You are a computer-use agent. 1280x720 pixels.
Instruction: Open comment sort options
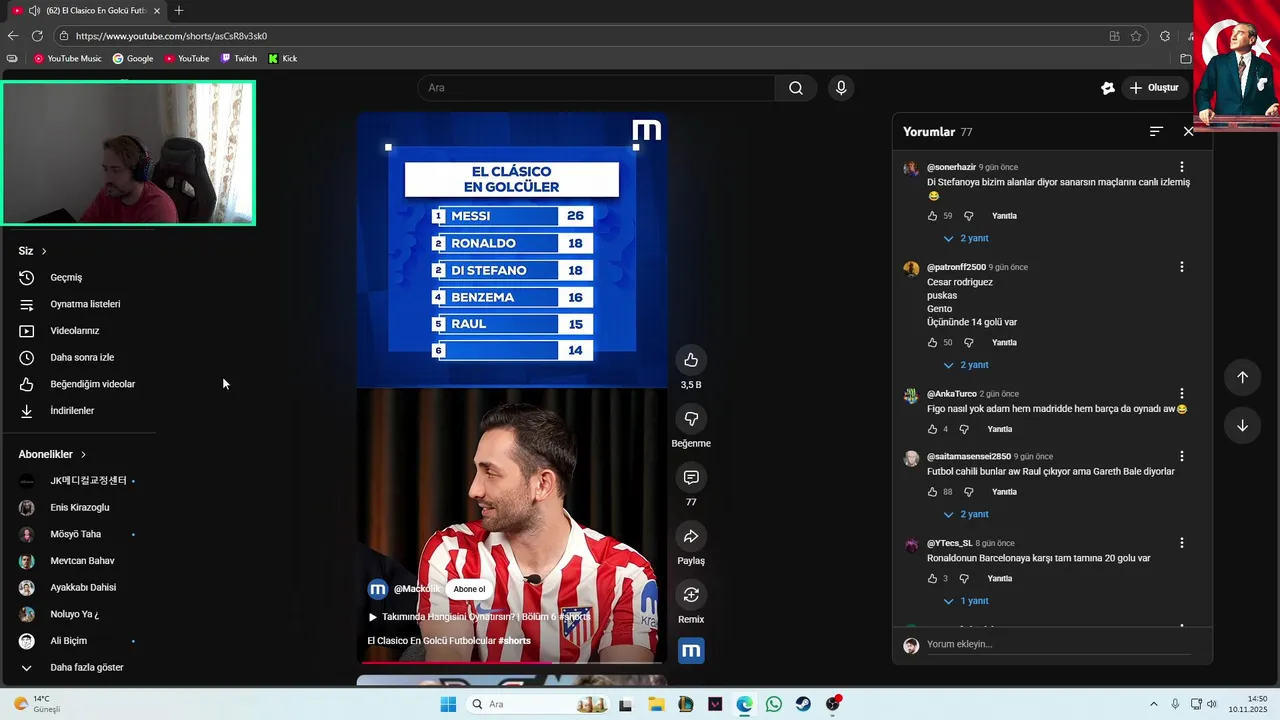pyautogui.click(x=1156, y=131)
